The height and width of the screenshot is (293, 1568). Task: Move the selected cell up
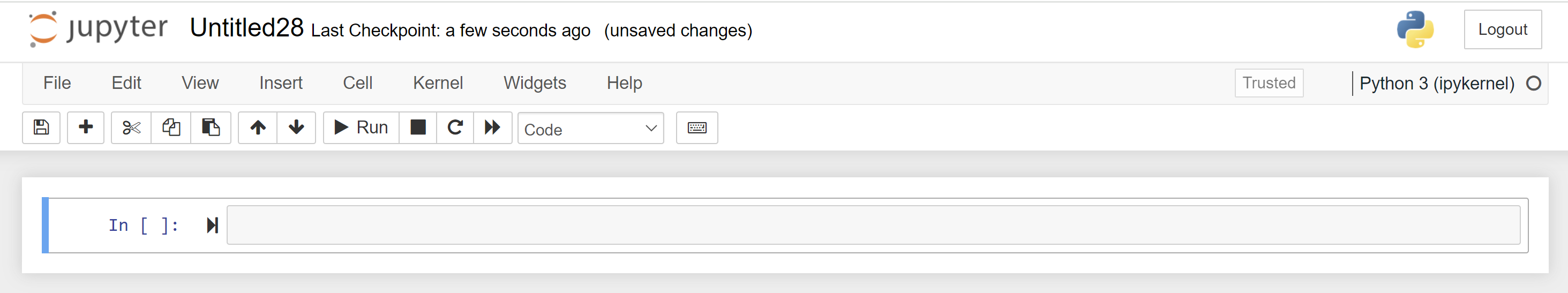point(258,127)
